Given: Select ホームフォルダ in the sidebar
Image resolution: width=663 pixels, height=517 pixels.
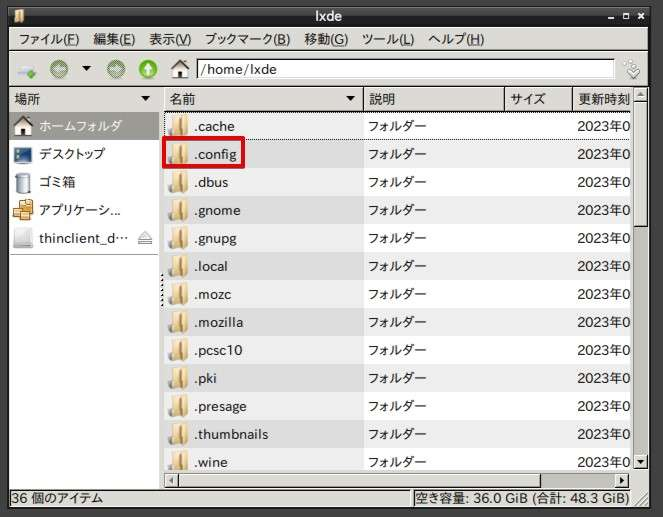Looking at the screenshot, I should pos(84,126).
